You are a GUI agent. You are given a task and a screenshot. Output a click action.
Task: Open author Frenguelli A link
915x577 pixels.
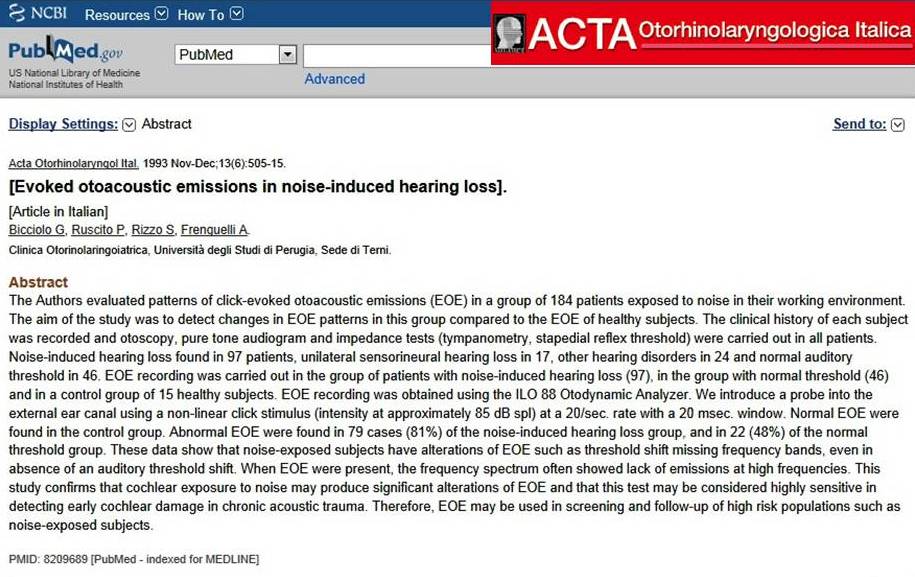[215, 230]
